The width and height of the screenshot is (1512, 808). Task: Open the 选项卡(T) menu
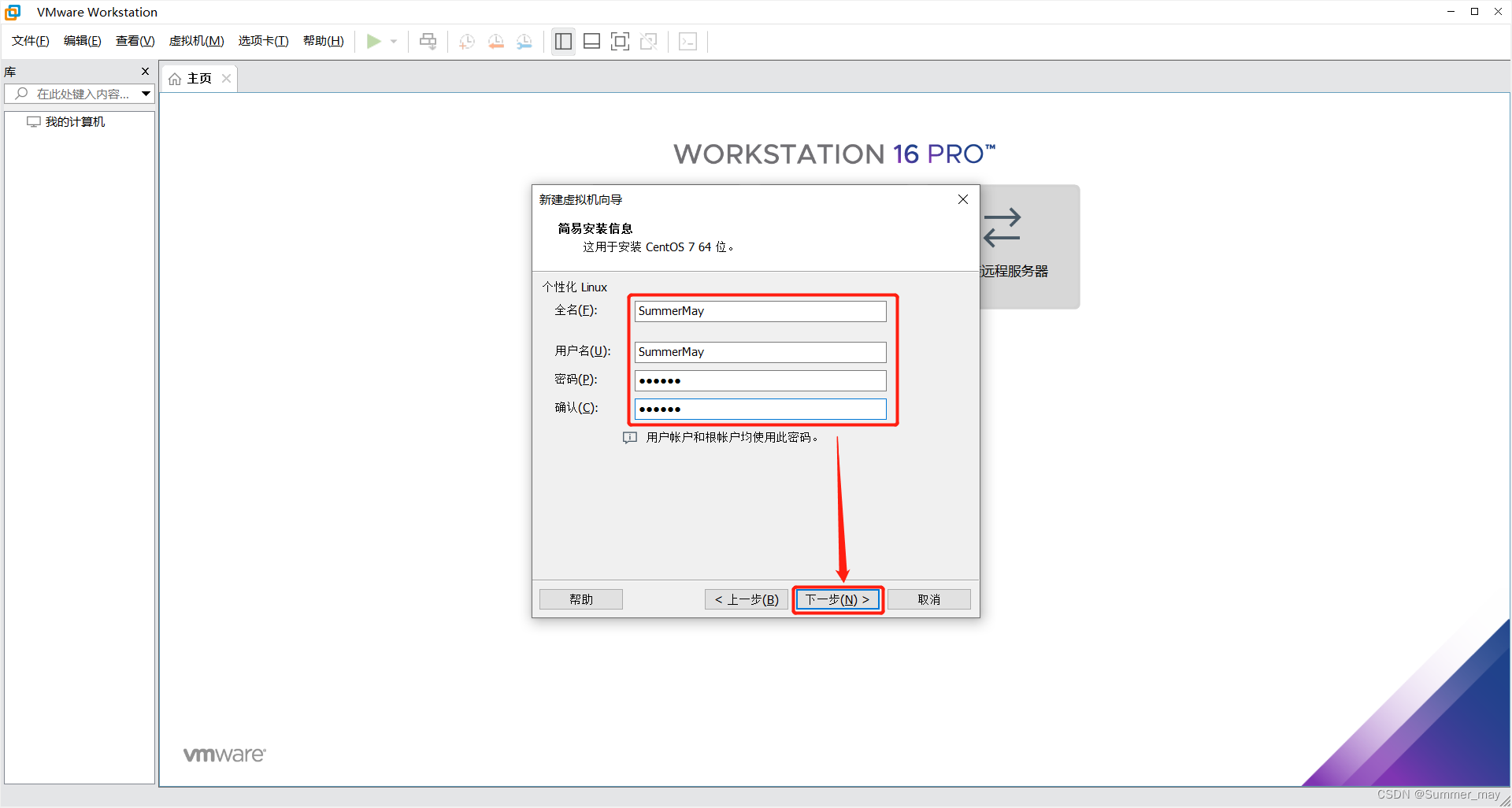tap(264, 41)
